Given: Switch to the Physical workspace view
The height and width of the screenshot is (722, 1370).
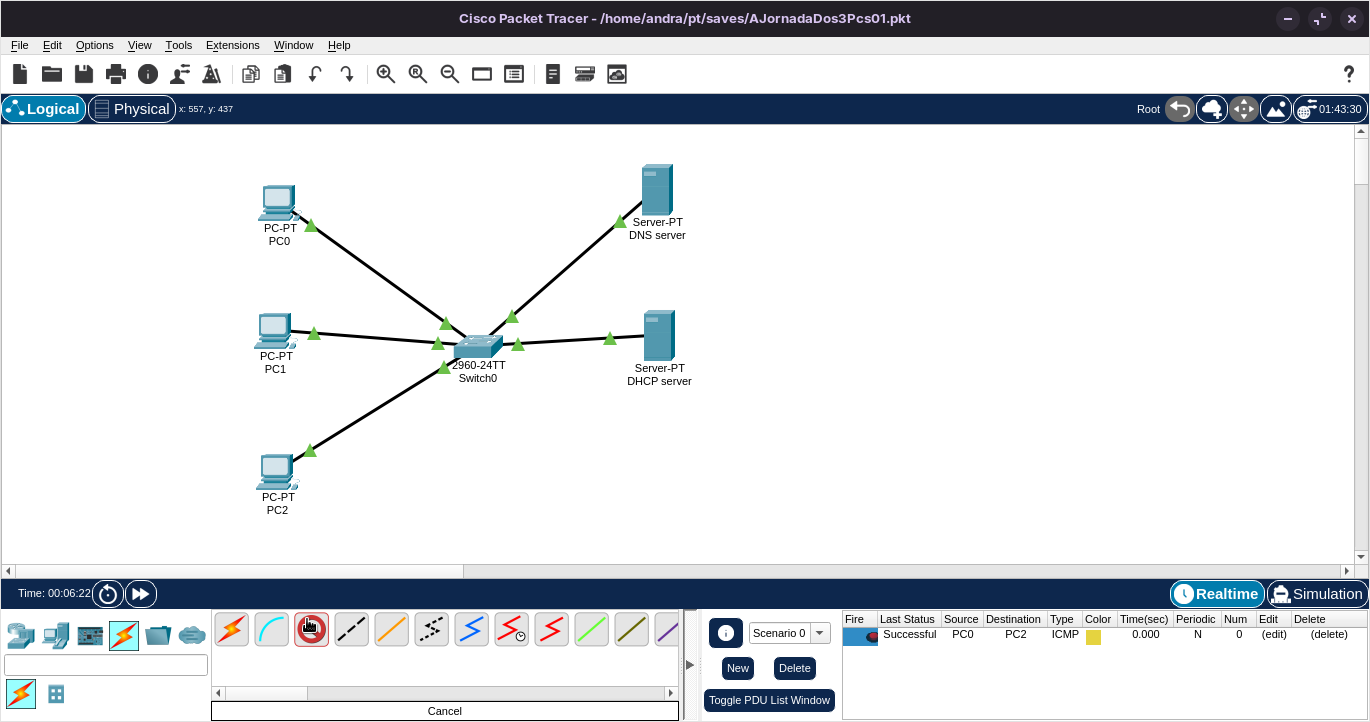Looking at the screenshot, I should [x=132, y=109].
